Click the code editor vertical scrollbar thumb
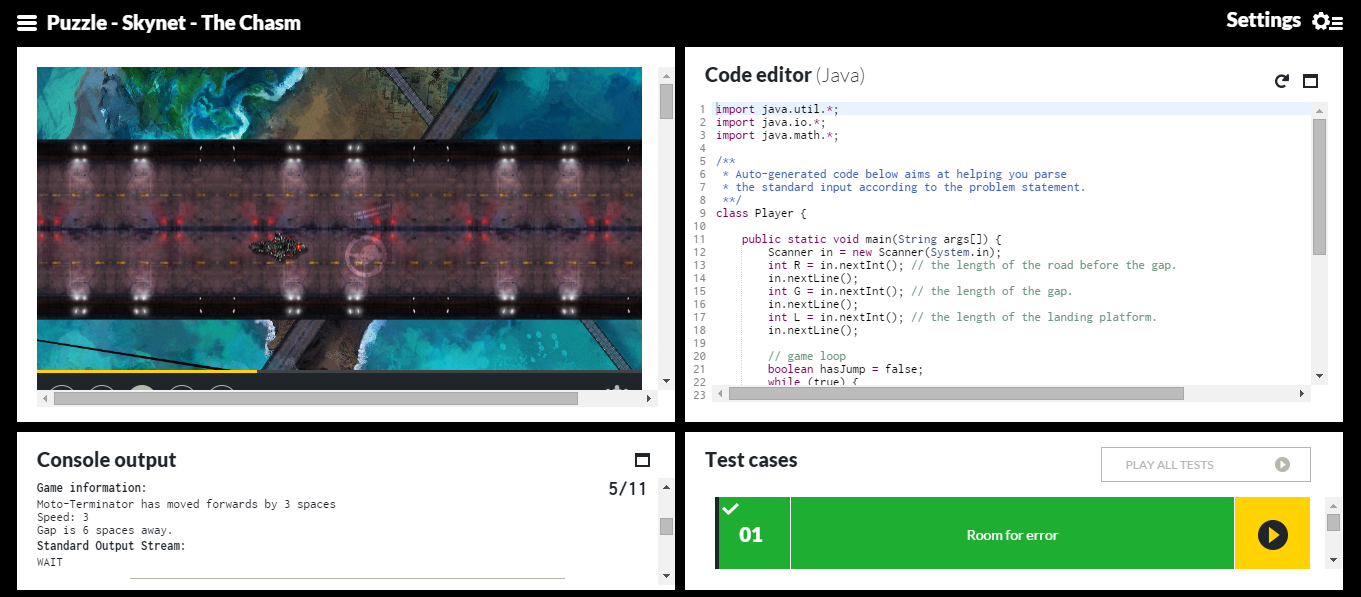The height and width of the screenshot is (597, 1361). pyautogui.click(x=1319, y=186)
